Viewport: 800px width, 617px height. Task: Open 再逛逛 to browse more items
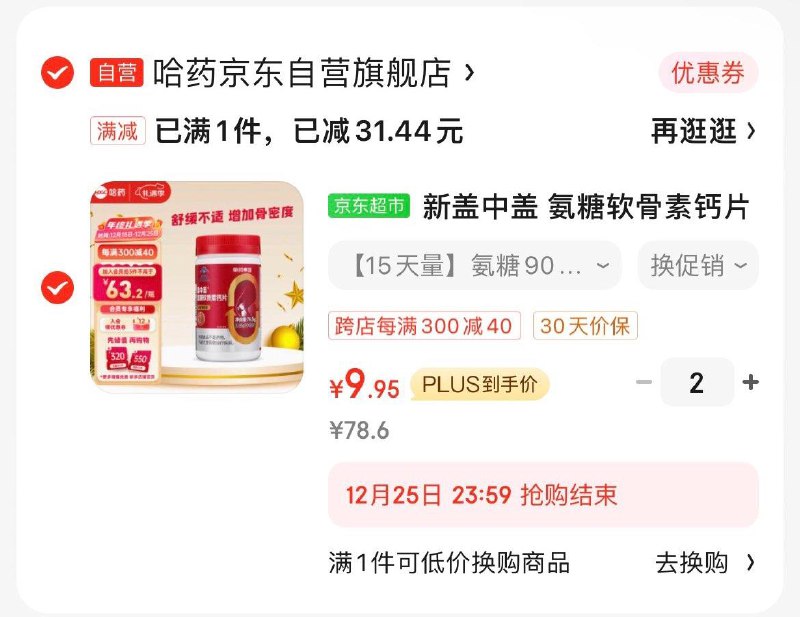(704, 131)
